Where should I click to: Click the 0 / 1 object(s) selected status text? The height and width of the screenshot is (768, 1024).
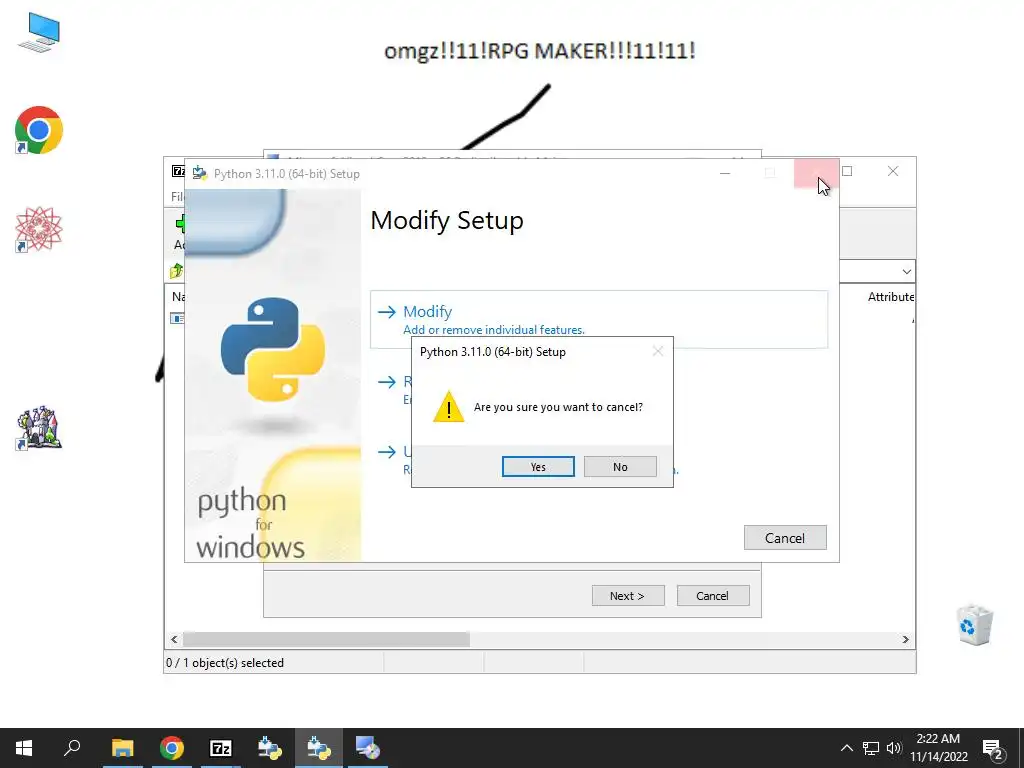tap(225, 662)
